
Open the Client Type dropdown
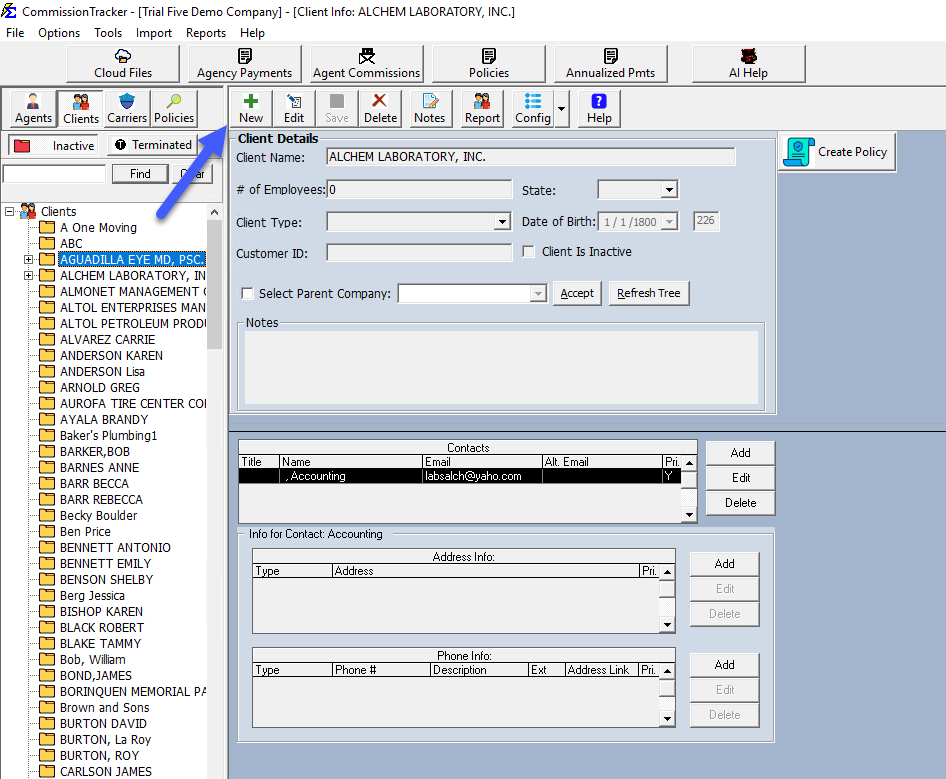(504, 220)
